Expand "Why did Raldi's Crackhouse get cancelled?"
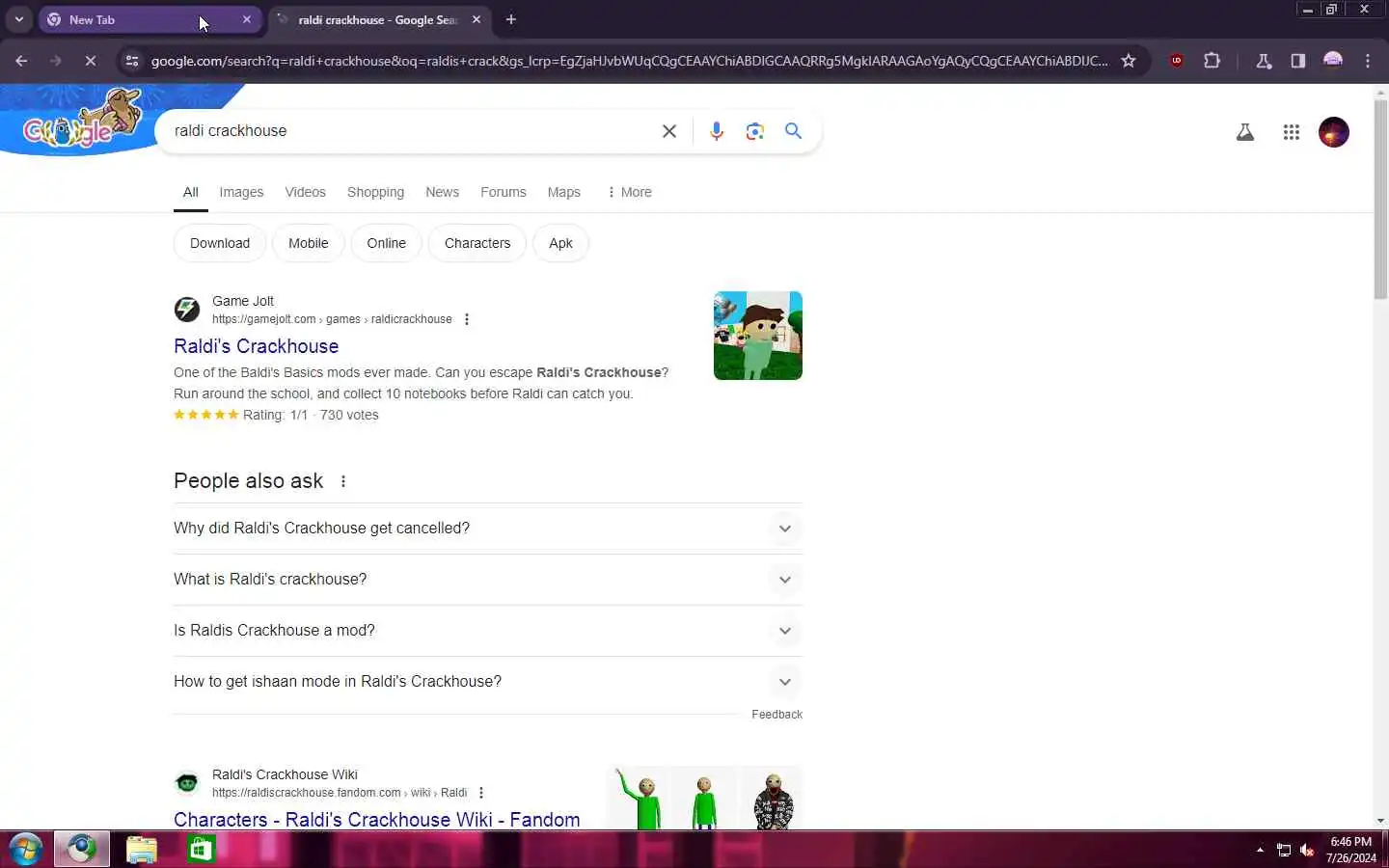1389x868 pixels. point(488,529)
